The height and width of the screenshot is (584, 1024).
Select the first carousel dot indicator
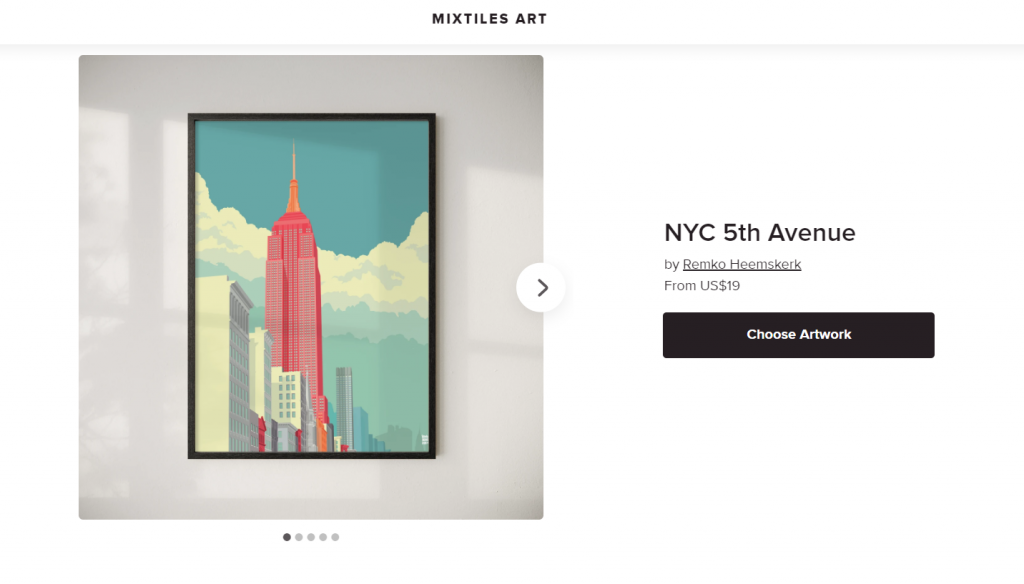pos(287,537)
